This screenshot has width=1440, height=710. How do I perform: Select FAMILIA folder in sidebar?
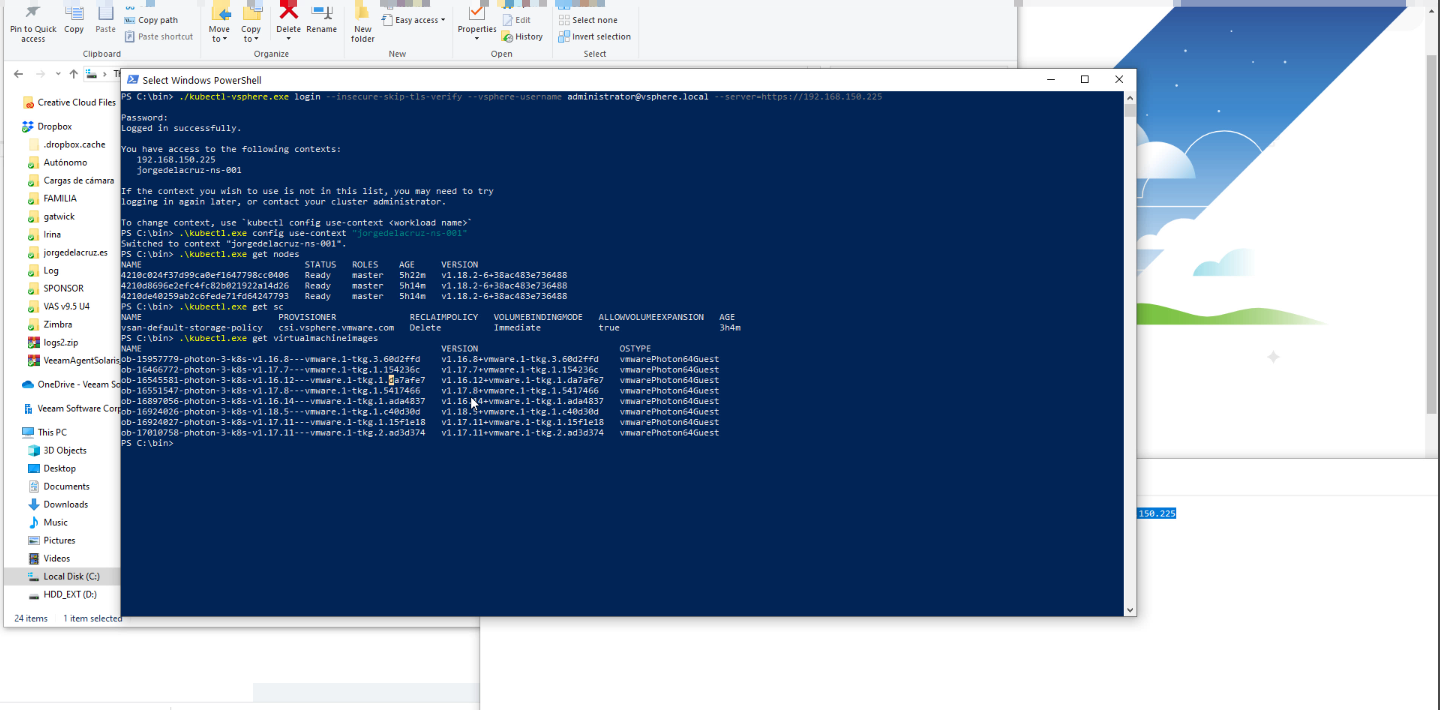click(x=52, y=198)
